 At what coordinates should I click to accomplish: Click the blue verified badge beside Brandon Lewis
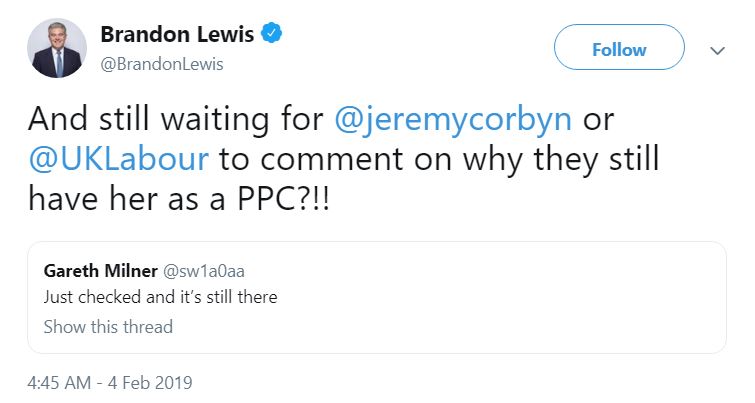pos(271,34)
